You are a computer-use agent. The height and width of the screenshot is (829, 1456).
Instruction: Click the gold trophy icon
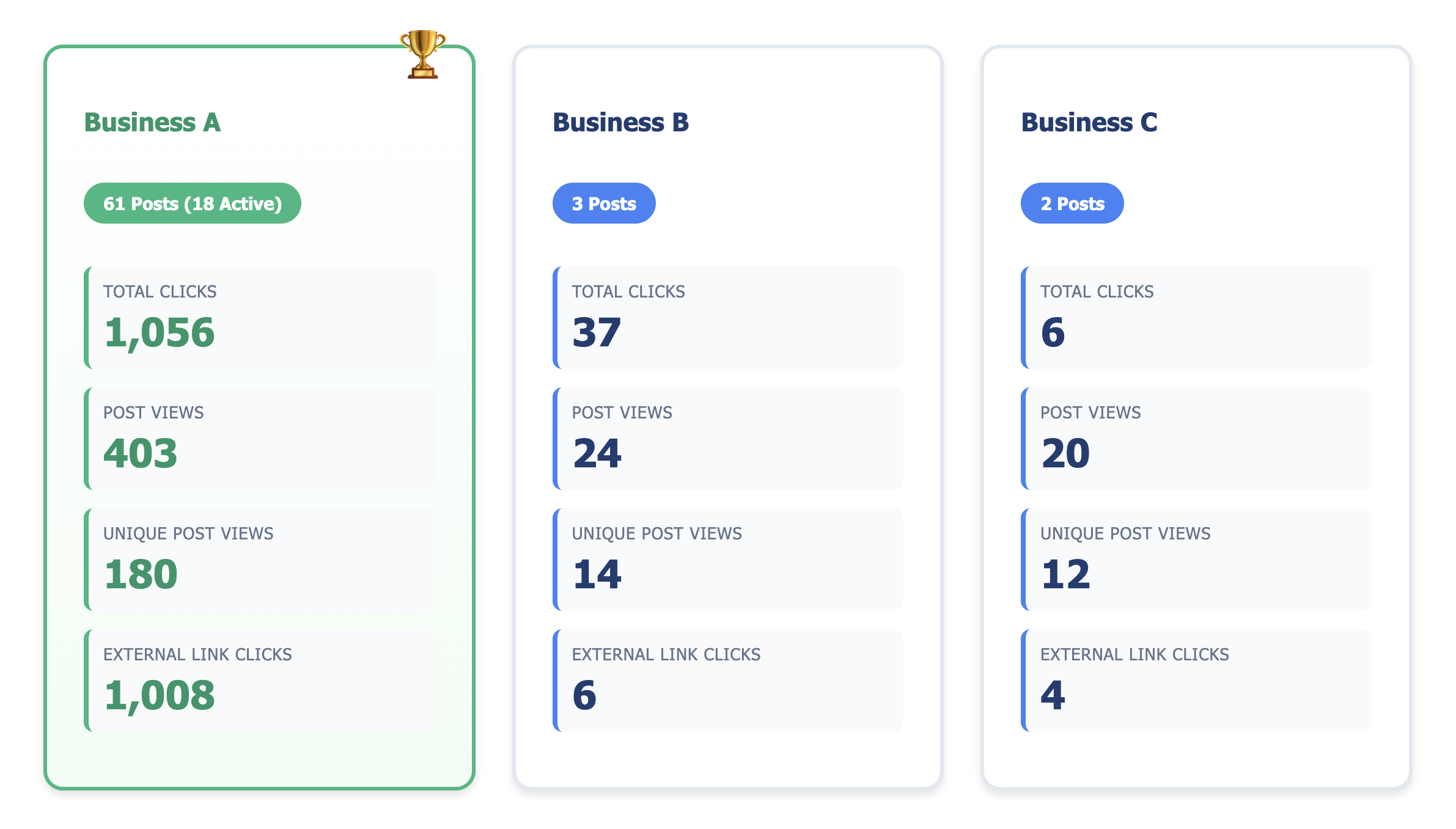[x=422, y=54]
